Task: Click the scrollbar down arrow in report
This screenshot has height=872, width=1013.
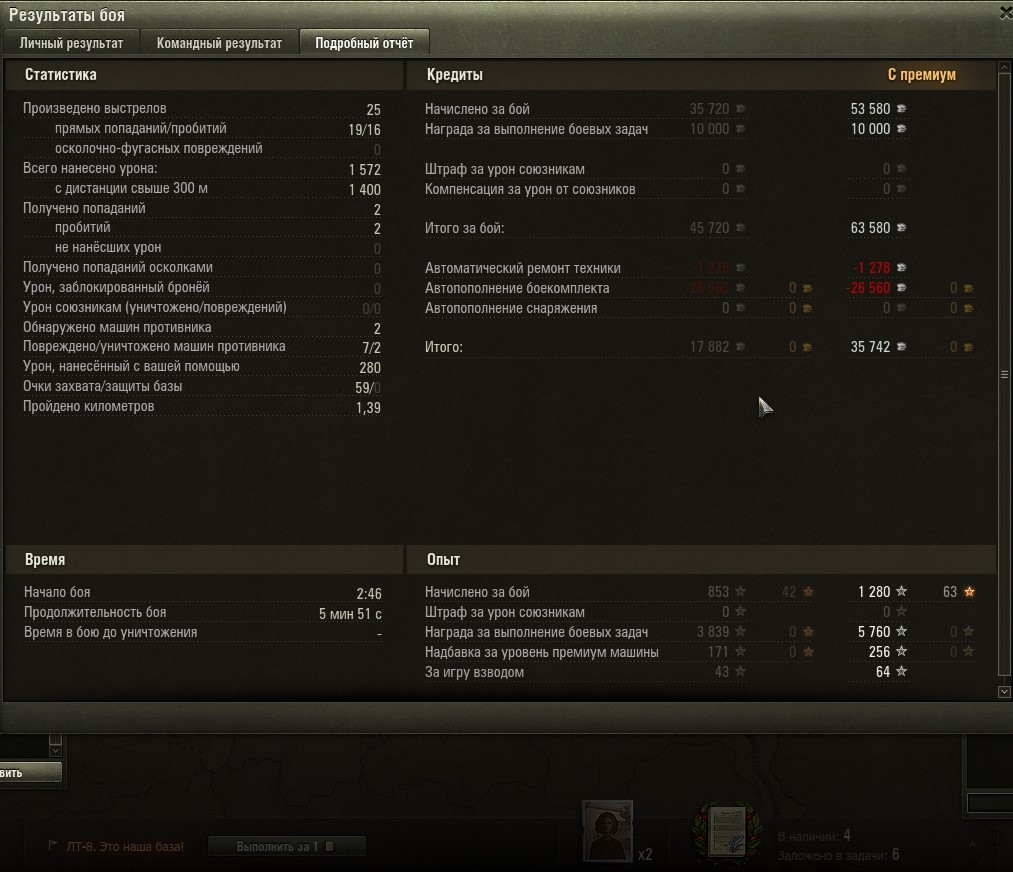Action: [x=1004, y=691]
